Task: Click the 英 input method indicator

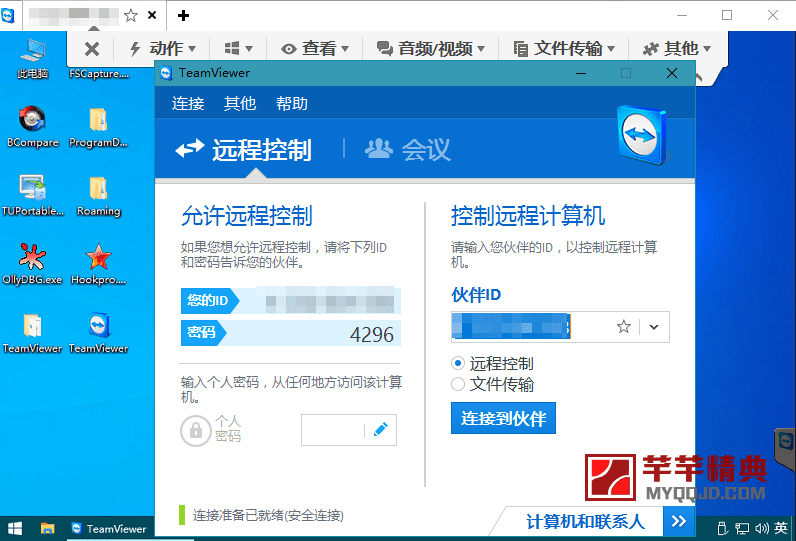Action: coord(781,528)
